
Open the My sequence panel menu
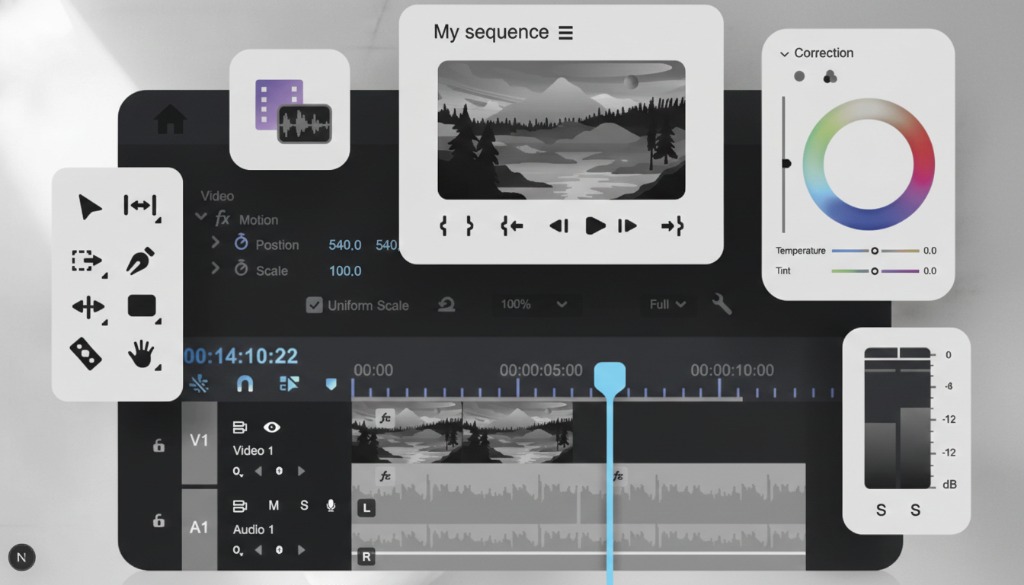(566, 33)
